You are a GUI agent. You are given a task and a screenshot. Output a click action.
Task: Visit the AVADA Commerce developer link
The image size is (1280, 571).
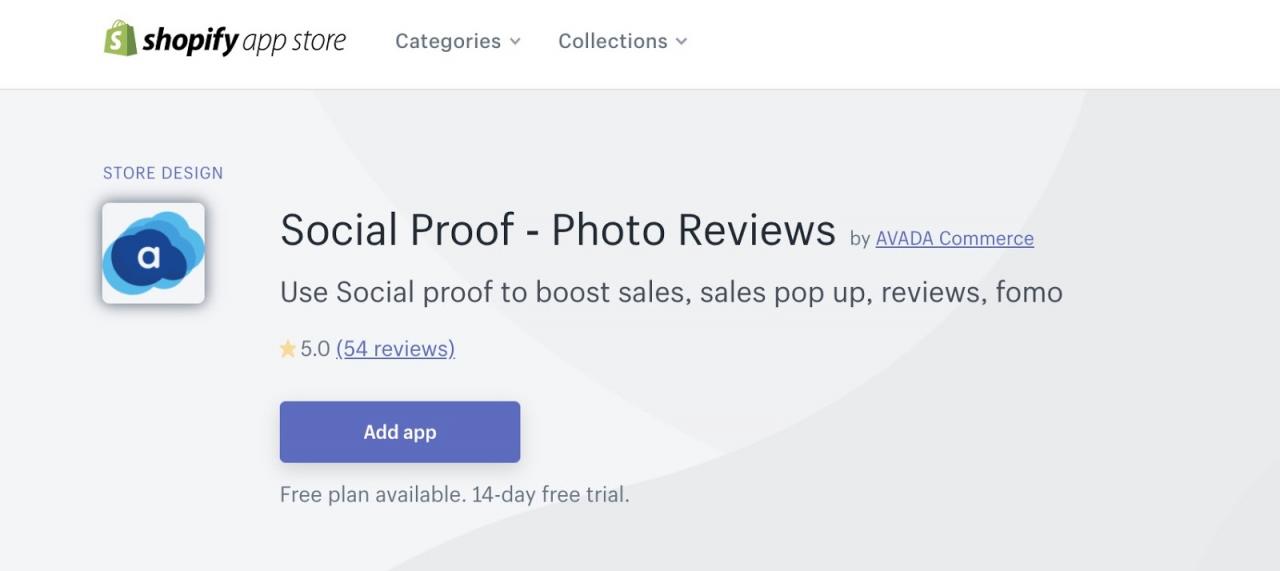pyautogui.click(x=954, y=238)
